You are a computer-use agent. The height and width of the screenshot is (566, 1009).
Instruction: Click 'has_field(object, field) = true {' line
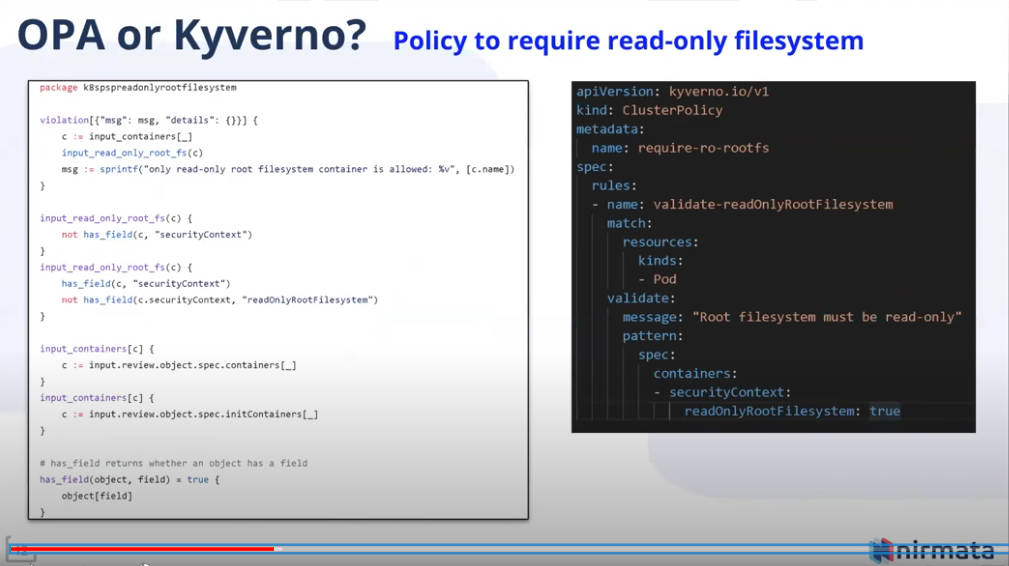point(129,480)
